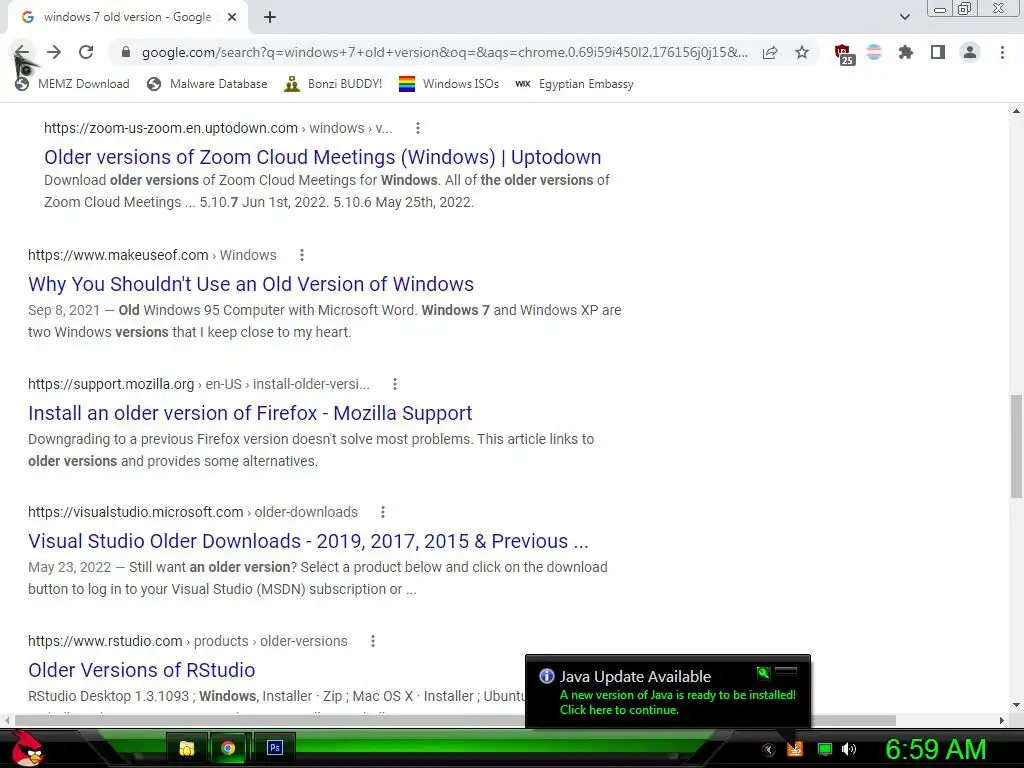Viewport: 1024px width, 768px height.
Task: Click the https://www.rstudio.com URL text
Action: [105, 641]
